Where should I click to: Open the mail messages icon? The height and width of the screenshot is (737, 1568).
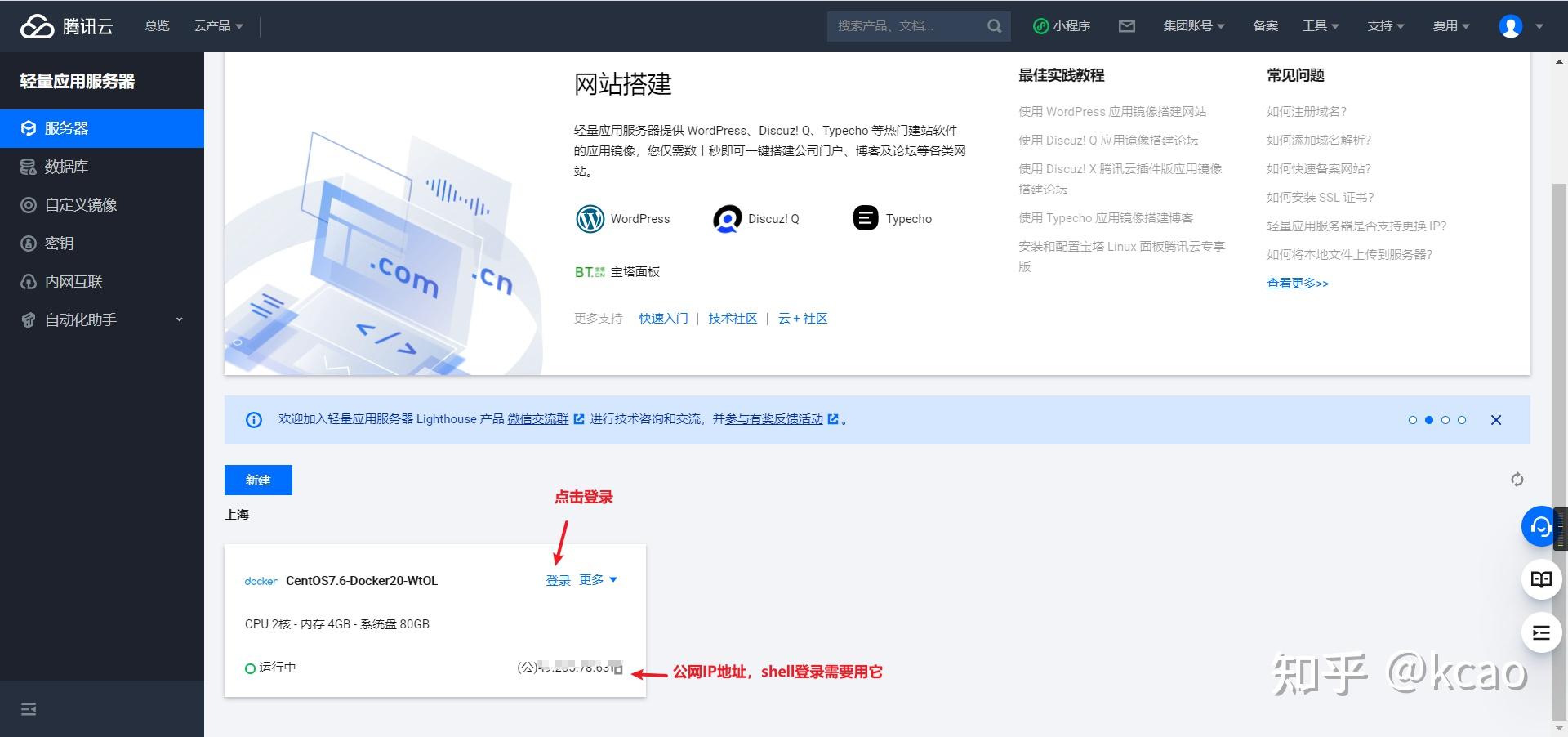tap(1127, 26)
